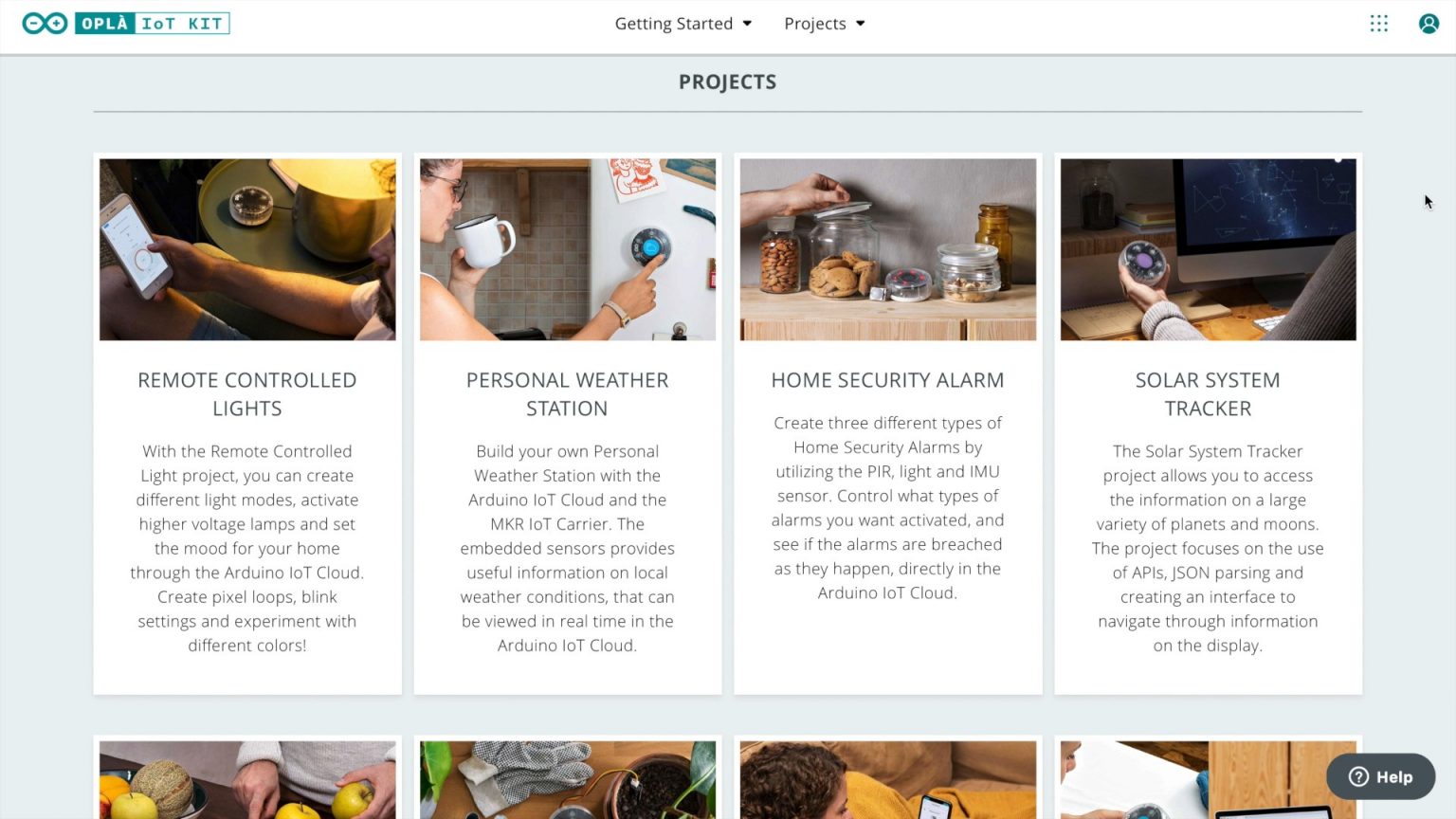Open Solar System Tracker project title
This screenshot has height=819, width=1456.
1208,394
